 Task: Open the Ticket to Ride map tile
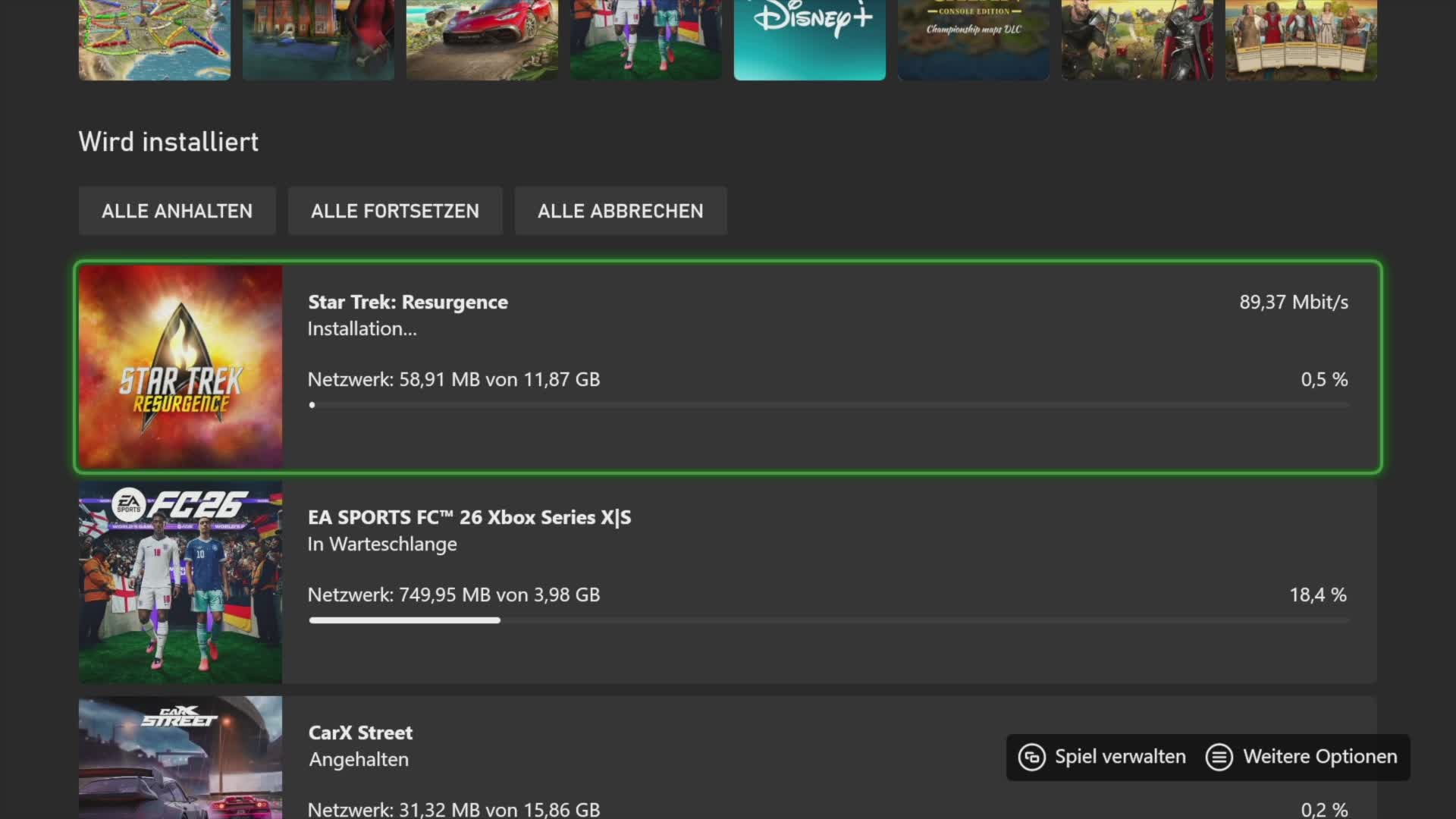(155, 39)
